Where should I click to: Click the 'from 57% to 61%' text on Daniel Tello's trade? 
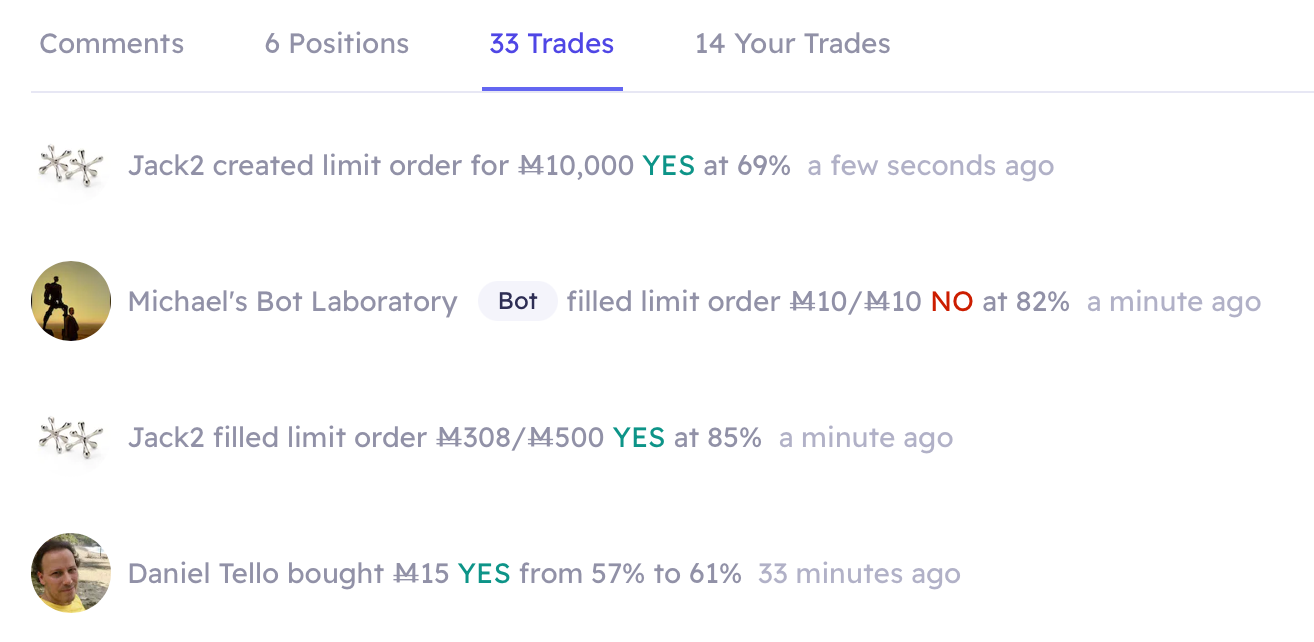(x=631, y=573)
